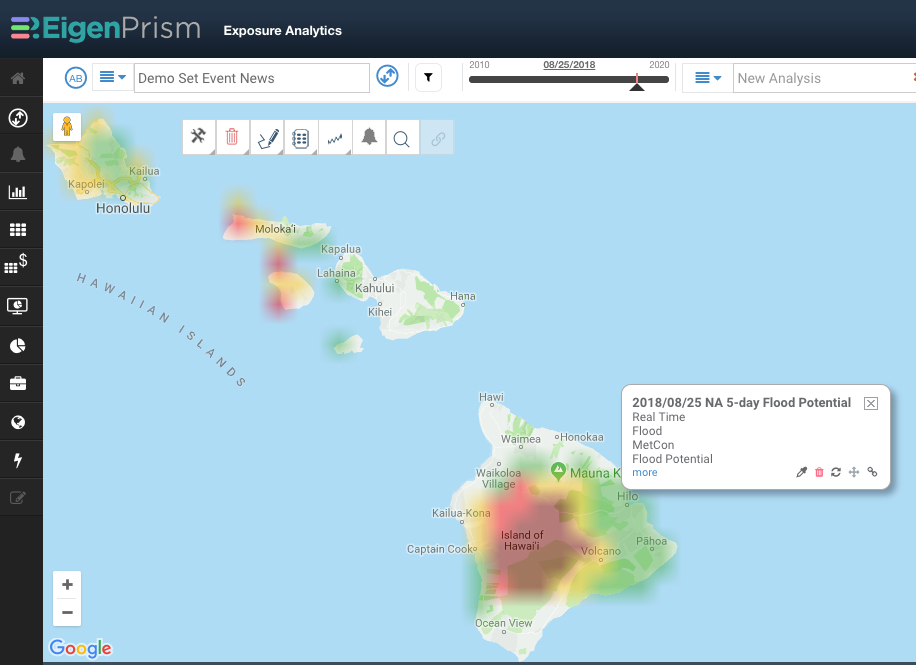Open the globe sidebar icon
916x665 pixels.
click(x=18, y=422)
